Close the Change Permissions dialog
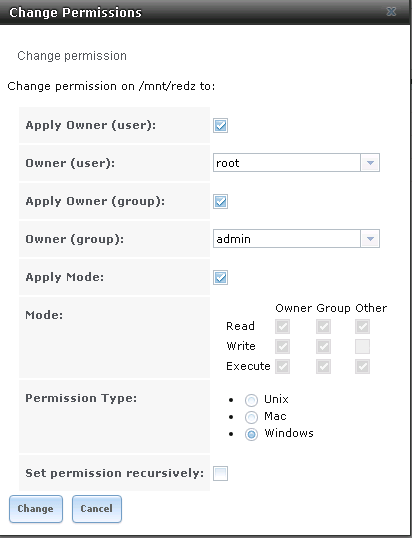The height and width of the screenshot is (538, 412). pos(391,12)
